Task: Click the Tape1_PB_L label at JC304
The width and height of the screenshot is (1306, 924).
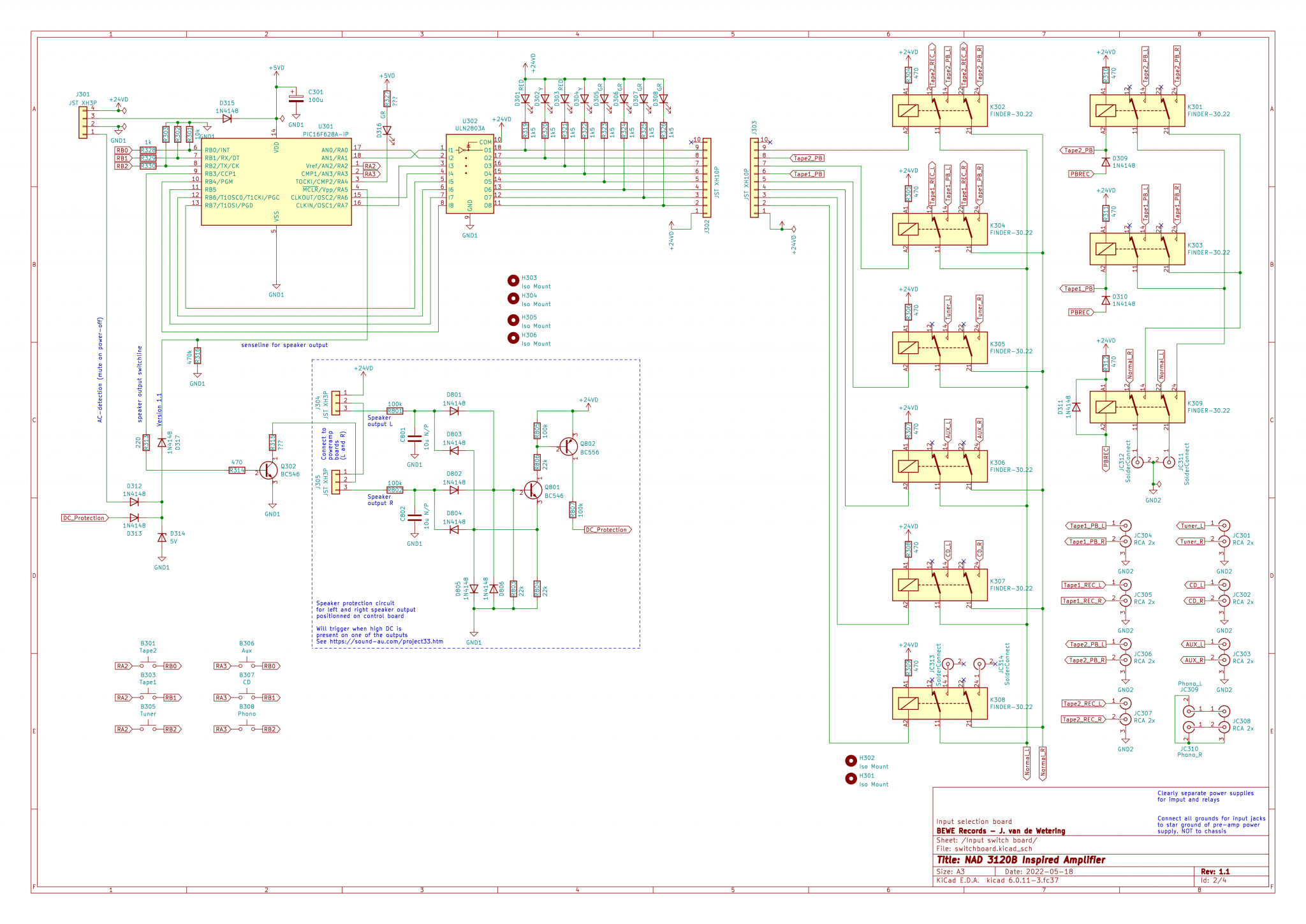Action: (1086, 526)
